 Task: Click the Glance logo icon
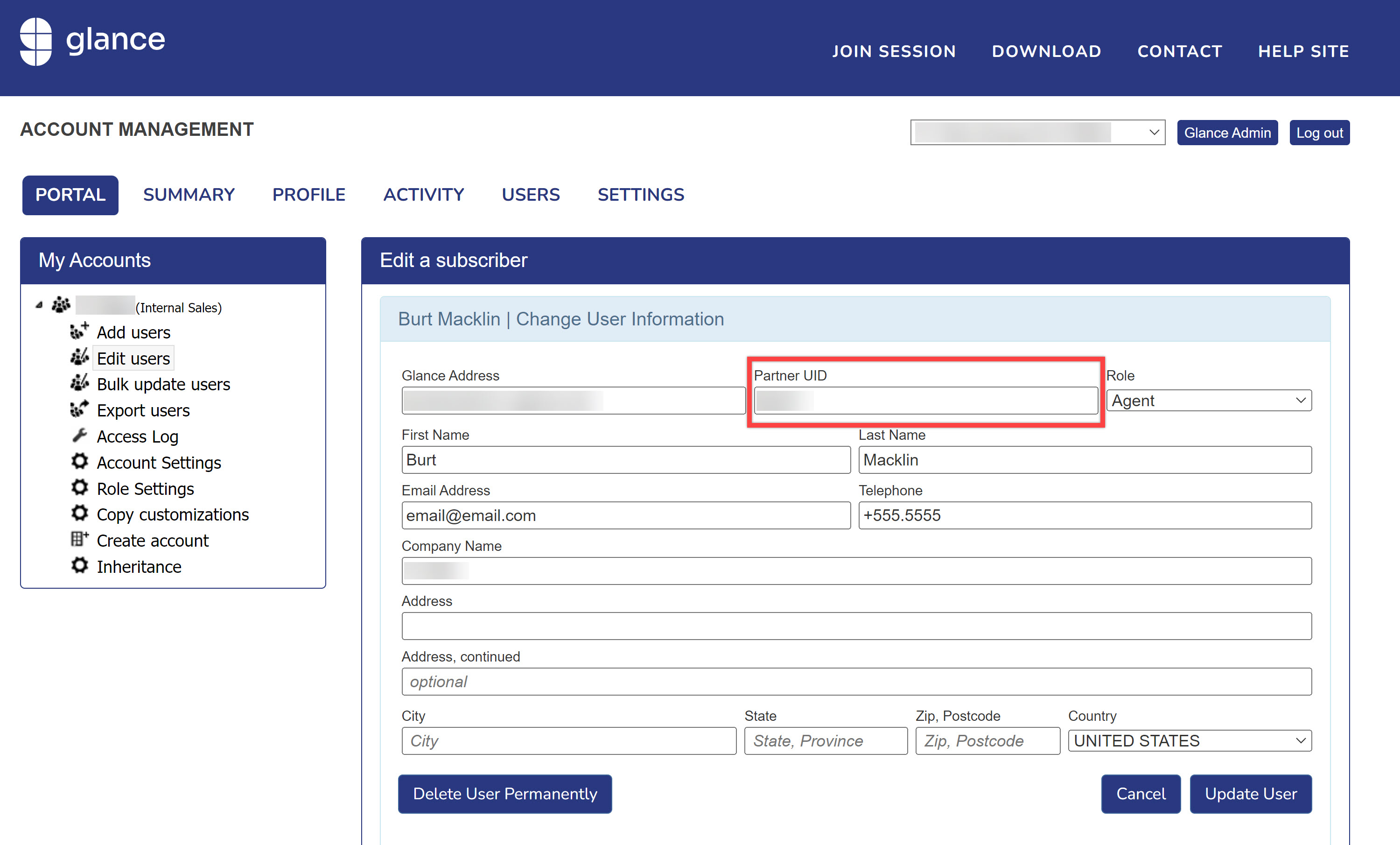tap(36, 41)
